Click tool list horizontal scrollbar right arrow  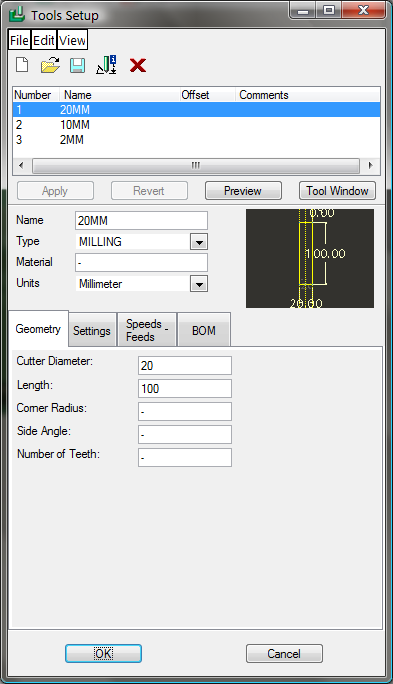click(370, 166)
